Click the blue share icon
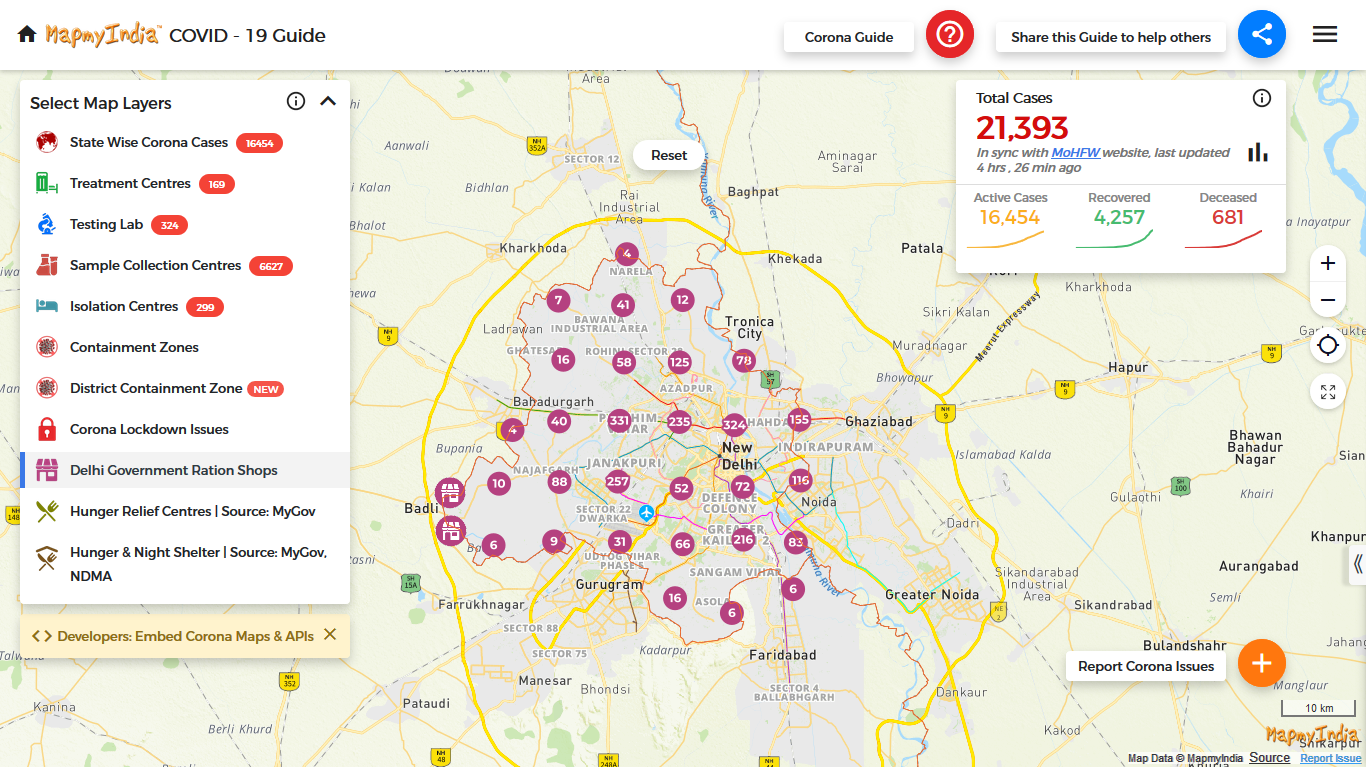This screenshot has width=1366, height=767. [x=1262, y=35]
